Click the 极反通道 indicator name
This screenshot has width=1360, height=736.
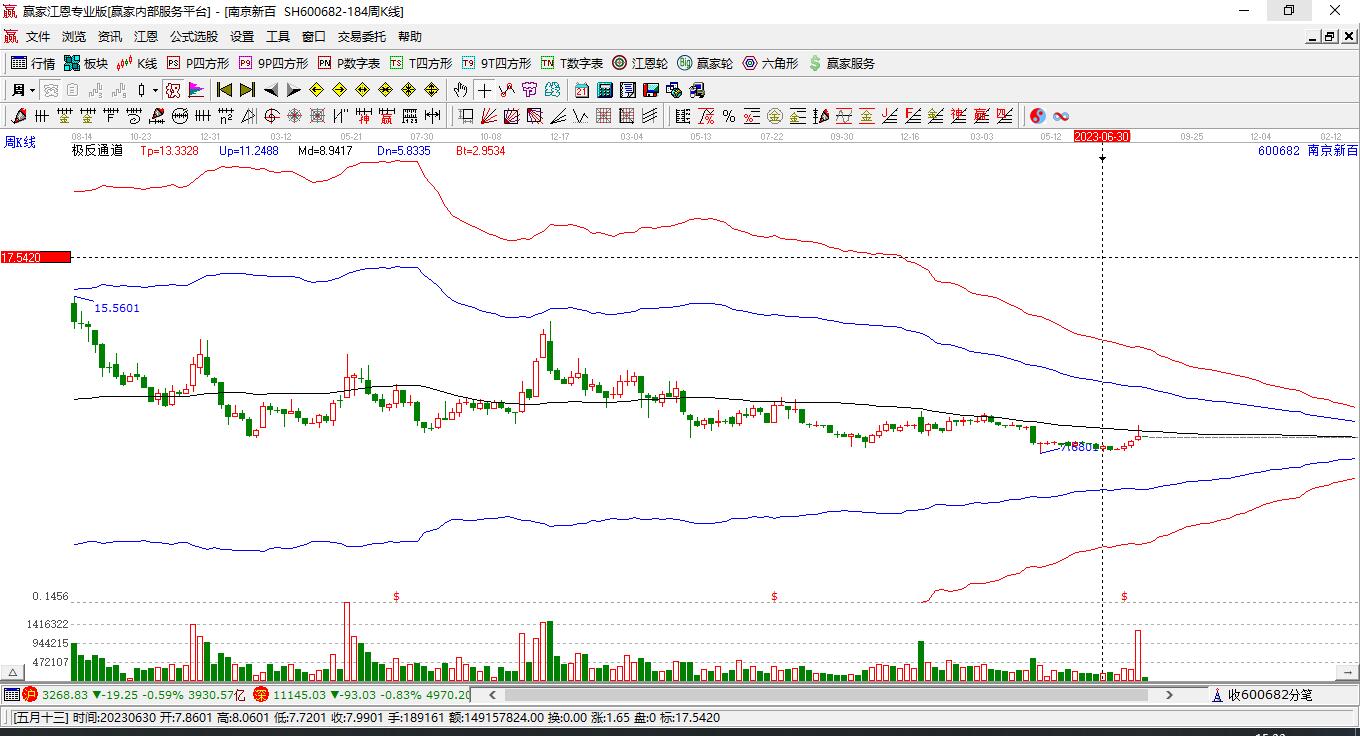tap(97, 151)
